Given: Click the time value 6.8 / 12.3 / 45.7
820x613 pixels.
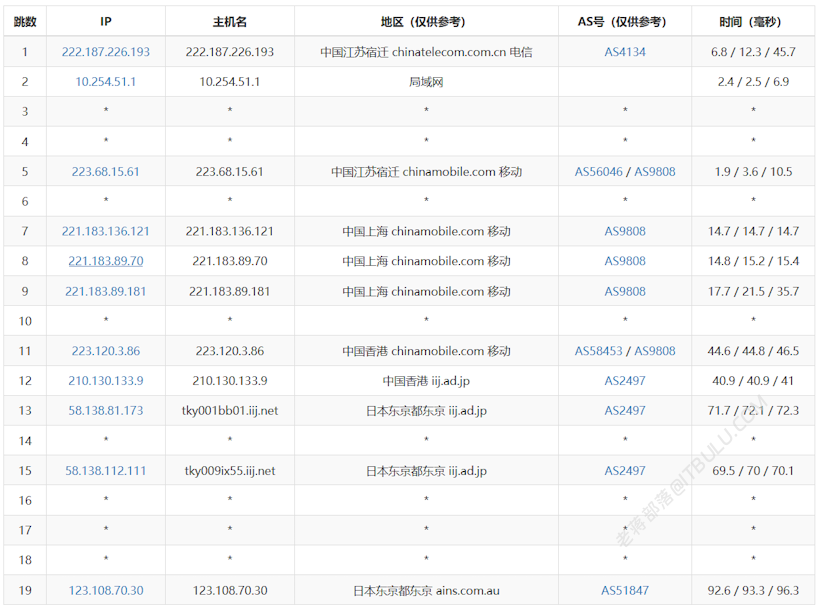Looking at the screenshot, I should (753, 52).
